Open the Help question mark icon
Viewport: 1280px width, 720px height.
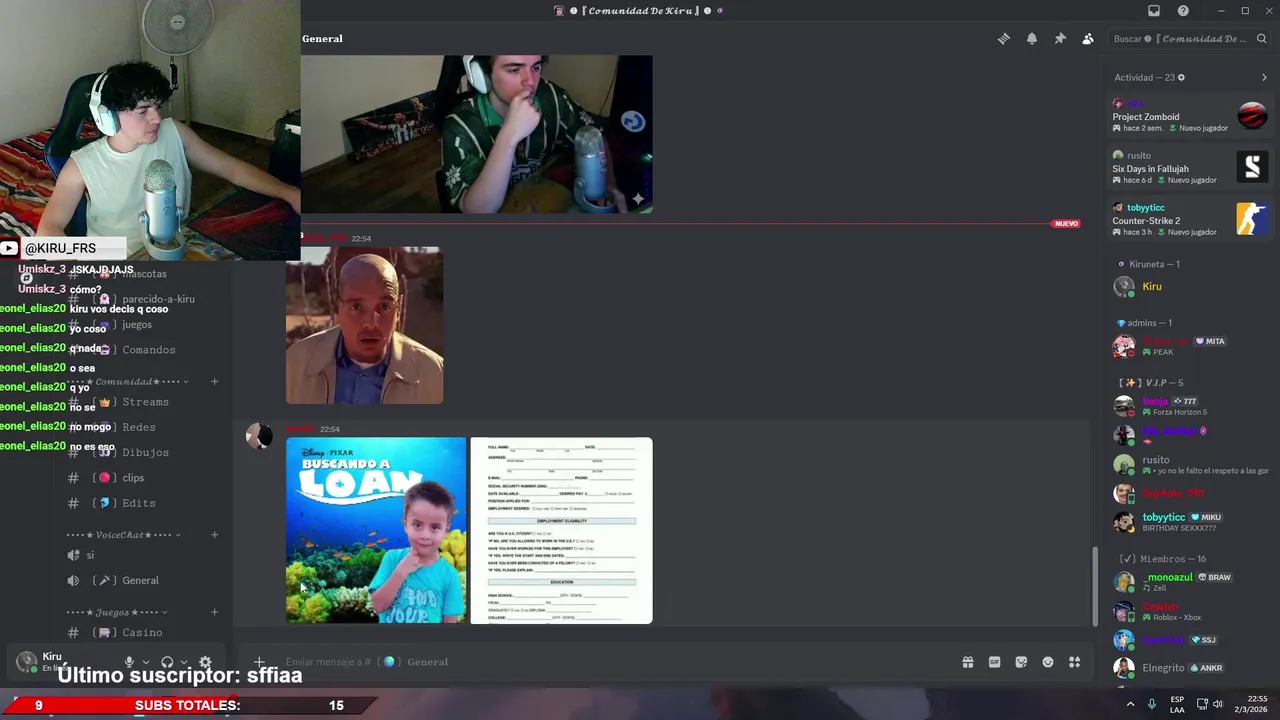point(1183,11)
